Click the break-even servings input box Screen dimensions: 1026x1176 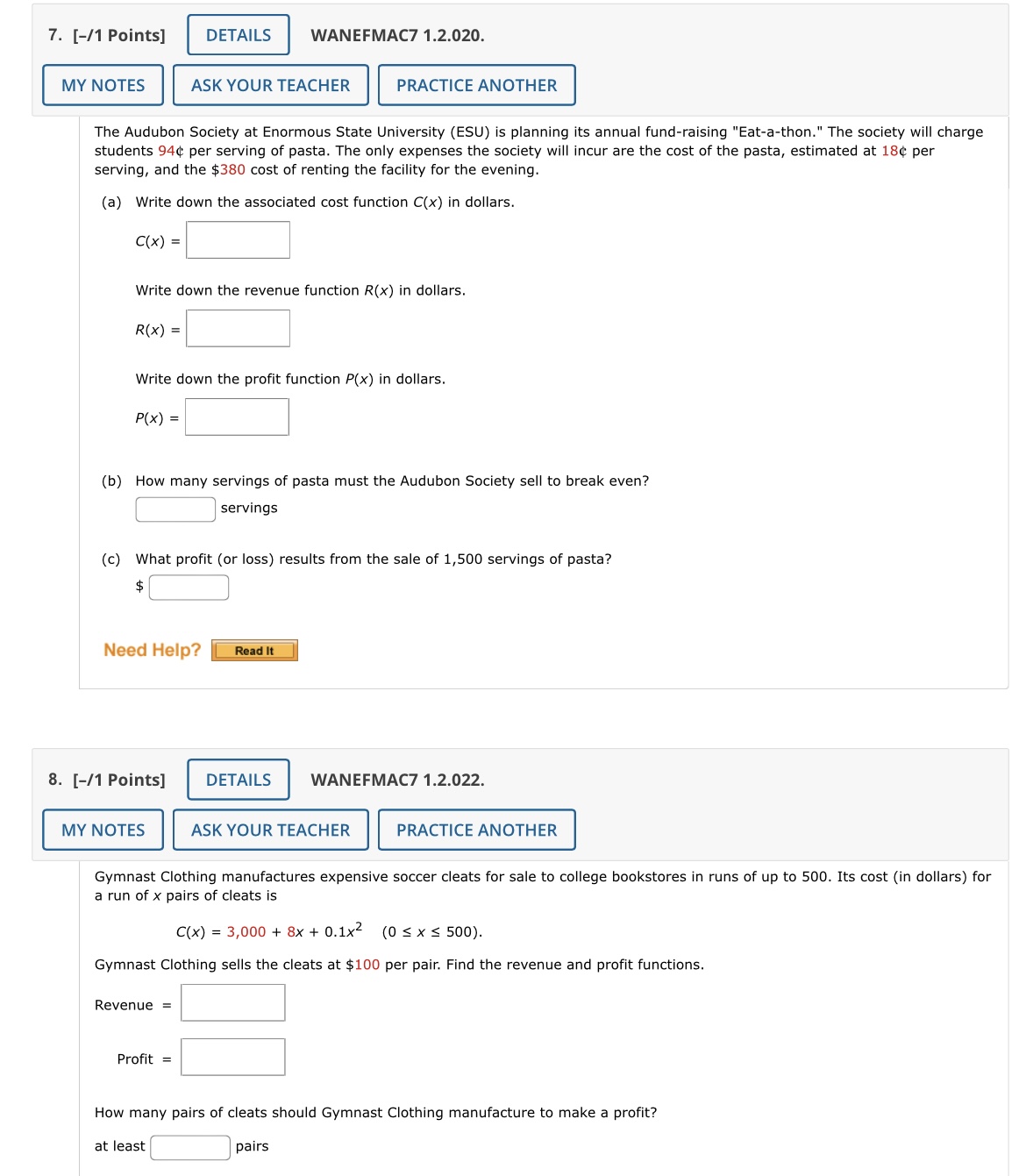(x=175, y=508)
